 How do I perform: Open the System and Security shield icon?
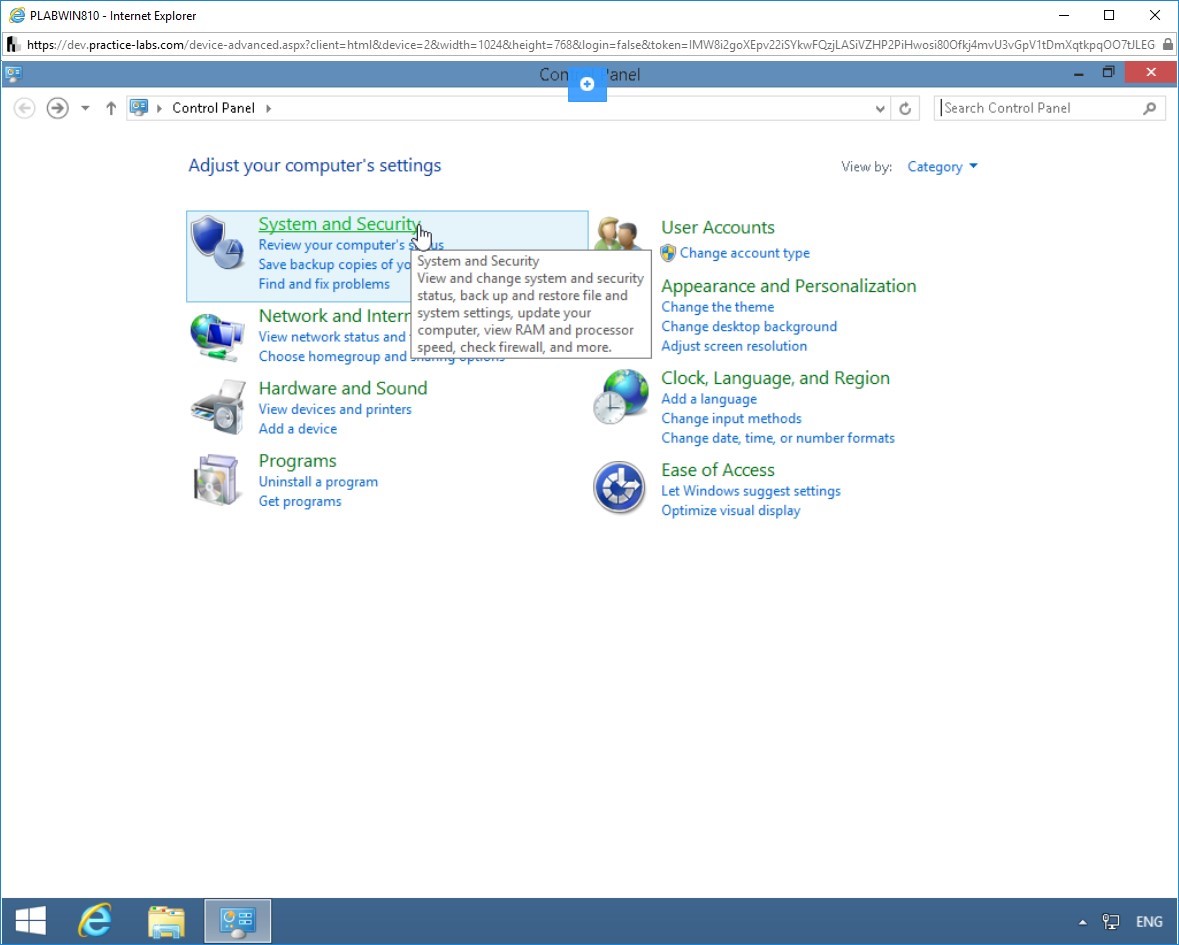click(217, 242)
